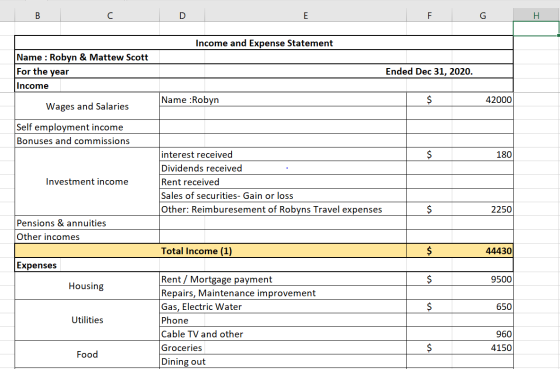Screen dimensions: 560x369
Task: Select column F header
Action: coord(429,15)
